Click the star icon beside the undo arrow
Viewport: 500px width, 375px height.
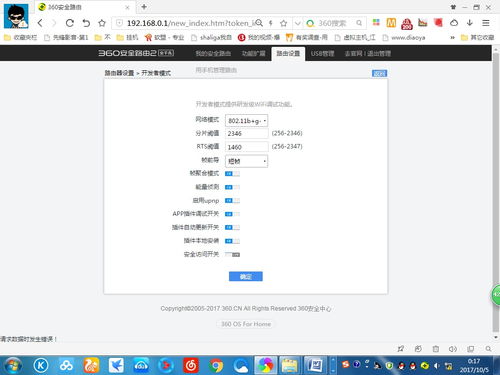tap(102, 23)
